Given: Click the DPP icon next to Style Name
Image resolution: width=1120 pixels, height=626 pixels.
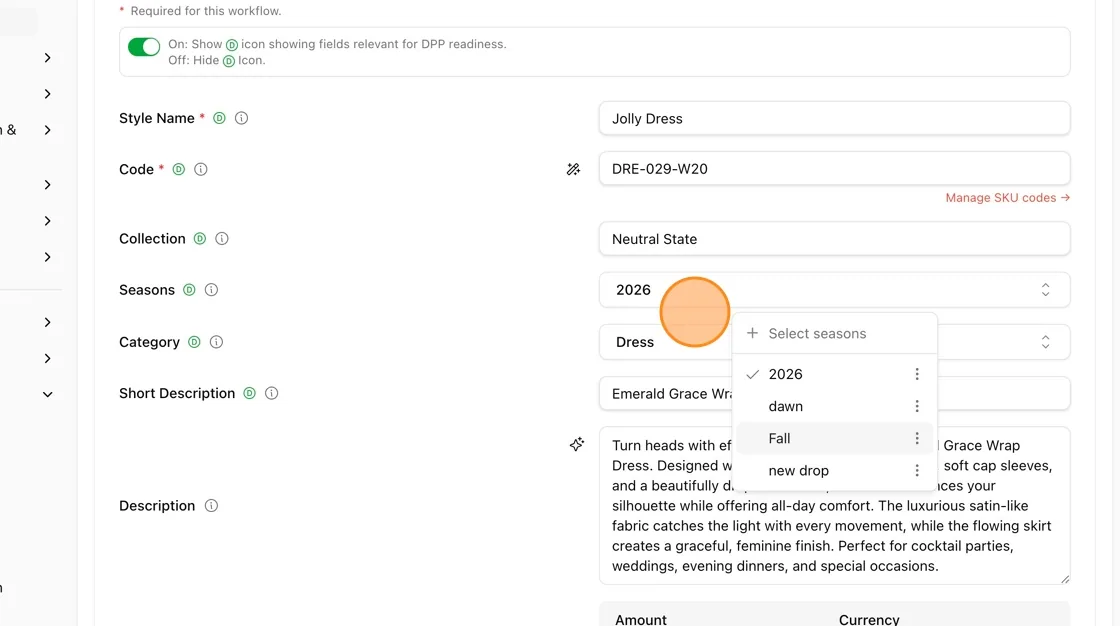Looking at the screenshot, I should [x=219, y=118].
